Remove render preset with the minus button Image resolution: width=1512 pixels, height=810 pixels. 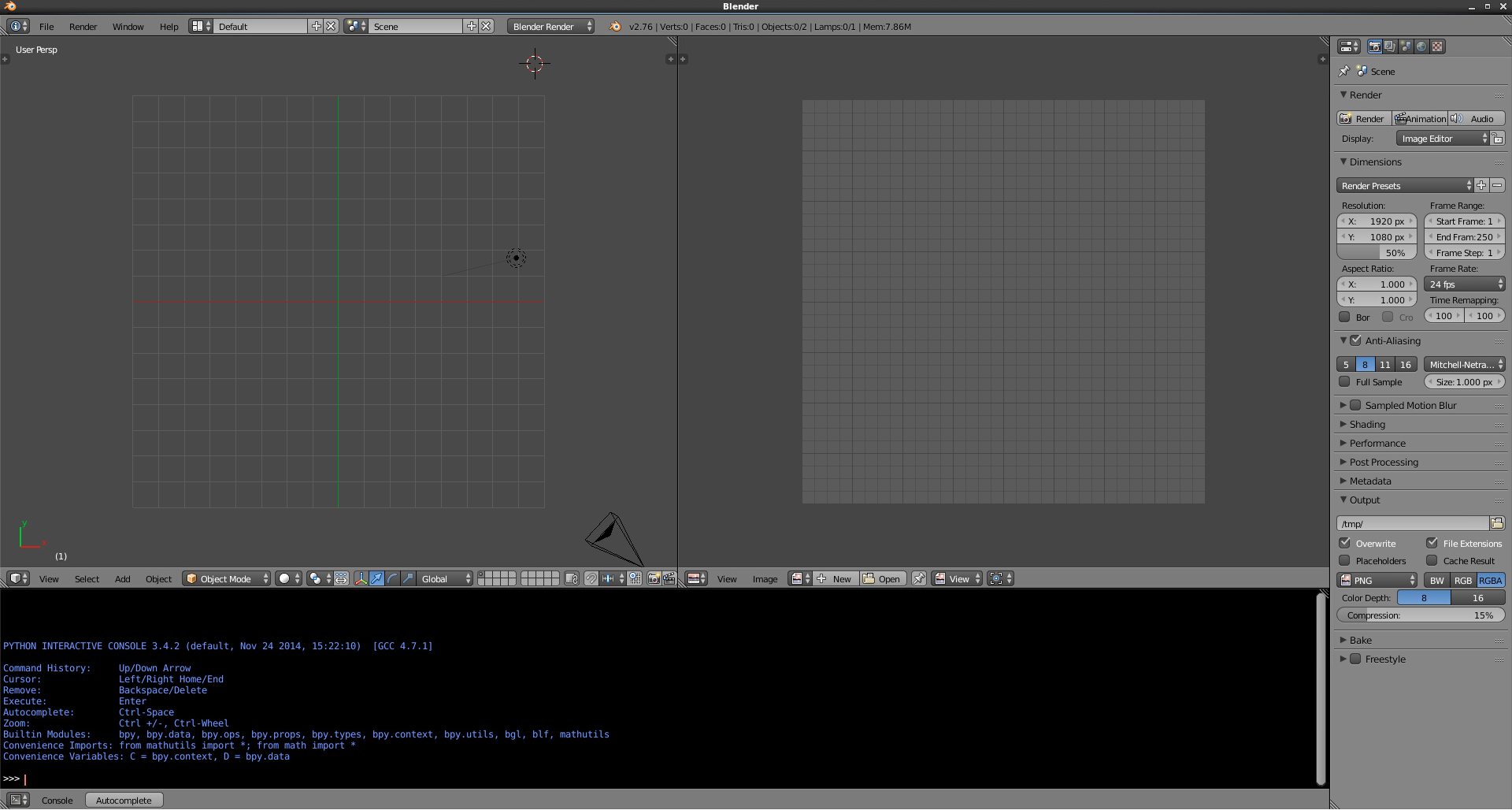1497,186
